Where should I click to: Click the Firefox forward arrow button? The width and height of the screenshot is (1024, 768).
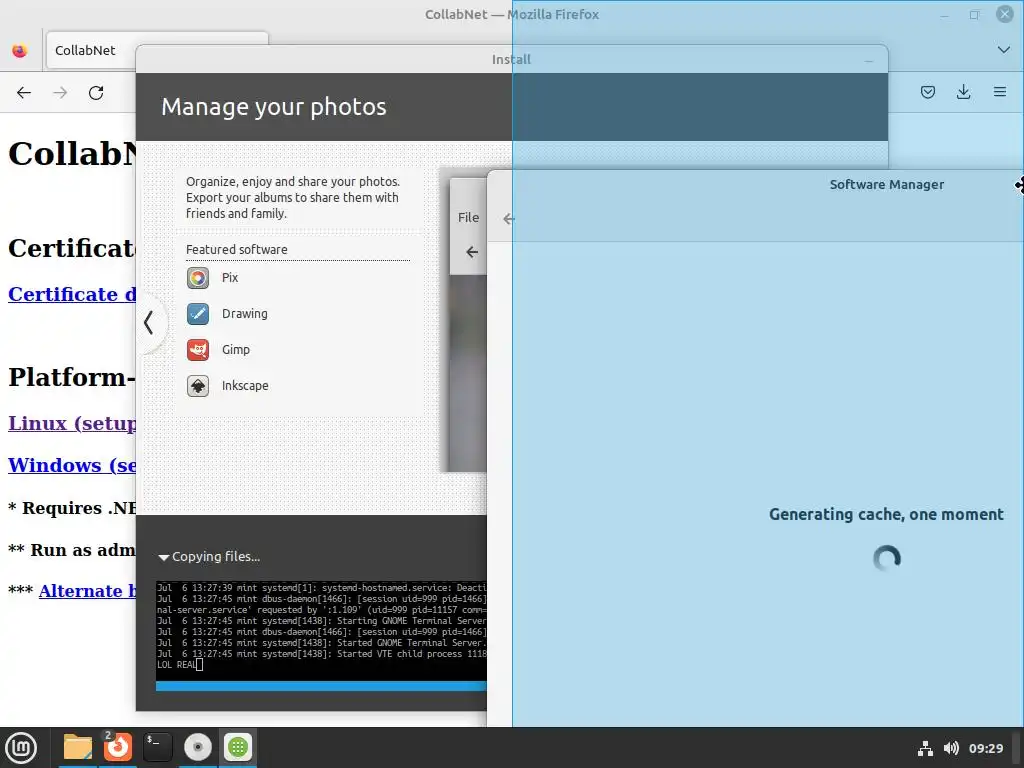coord(60,93)
